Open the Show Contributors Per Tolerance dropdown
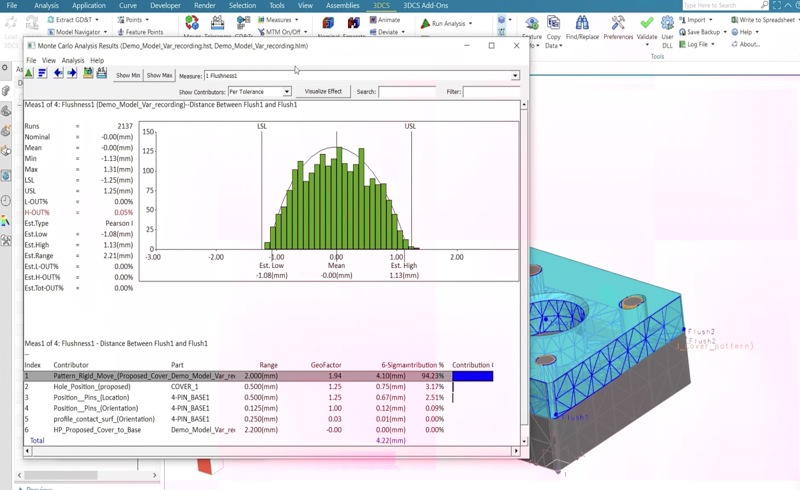Screen dimensions: 800x490 pyautogui.click(x=287, y=92)
